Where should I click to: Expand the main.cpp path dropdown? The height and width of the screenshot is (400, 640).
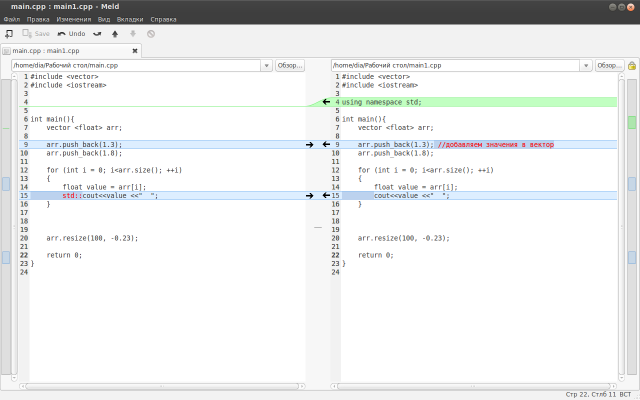click(267, 65)
